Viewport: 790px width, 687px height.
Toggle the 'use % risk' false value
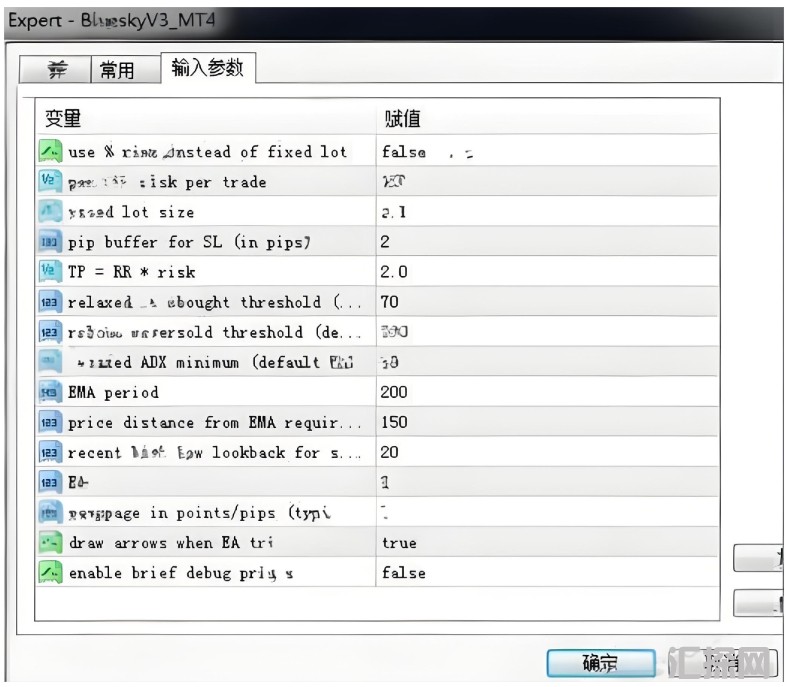point(404,152)
